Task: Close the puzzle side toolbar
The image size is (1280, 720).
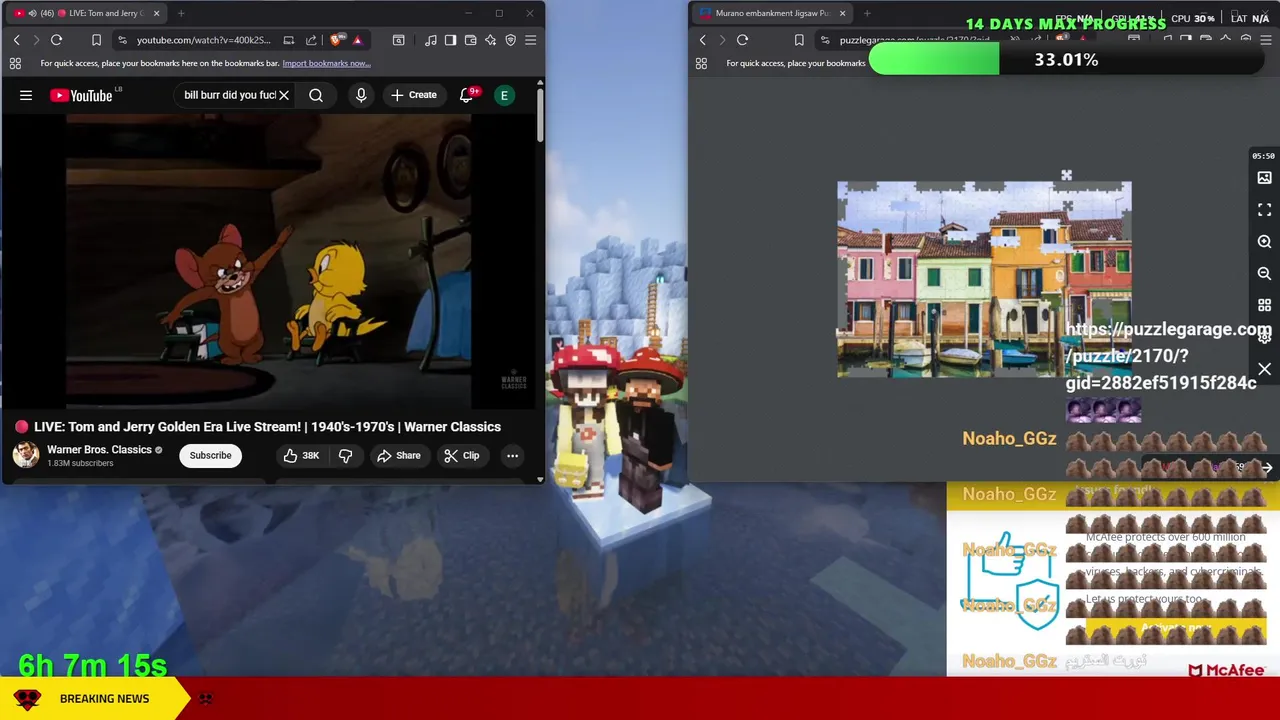Action: 1264,369
